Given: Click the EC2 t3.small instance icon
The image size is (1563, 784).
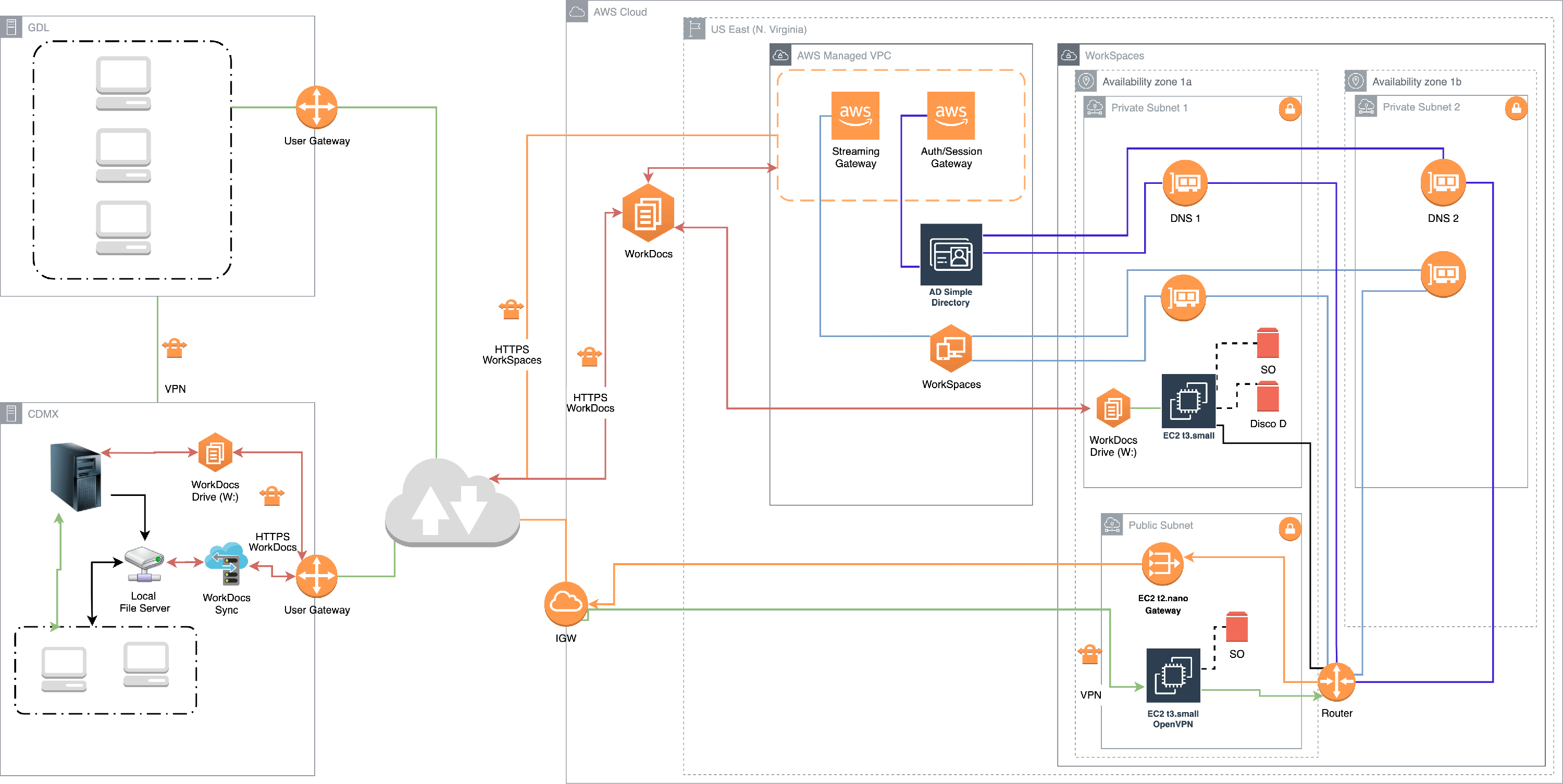Looking at the screenshot, I should pyautogui.click(x=1188, y=401).
